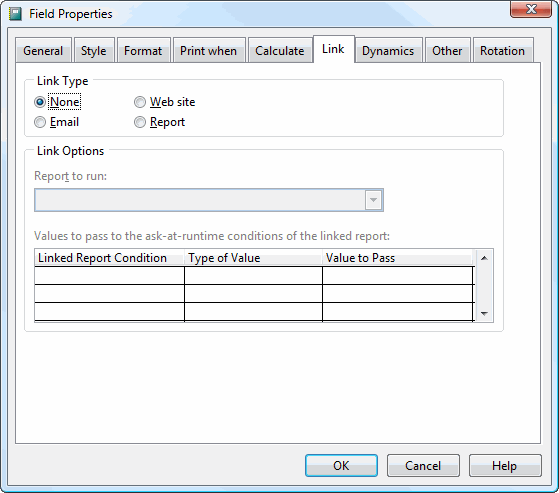Close the Field Properties dialog
Screen dimensions: 559x493
[x=531, y=9]
